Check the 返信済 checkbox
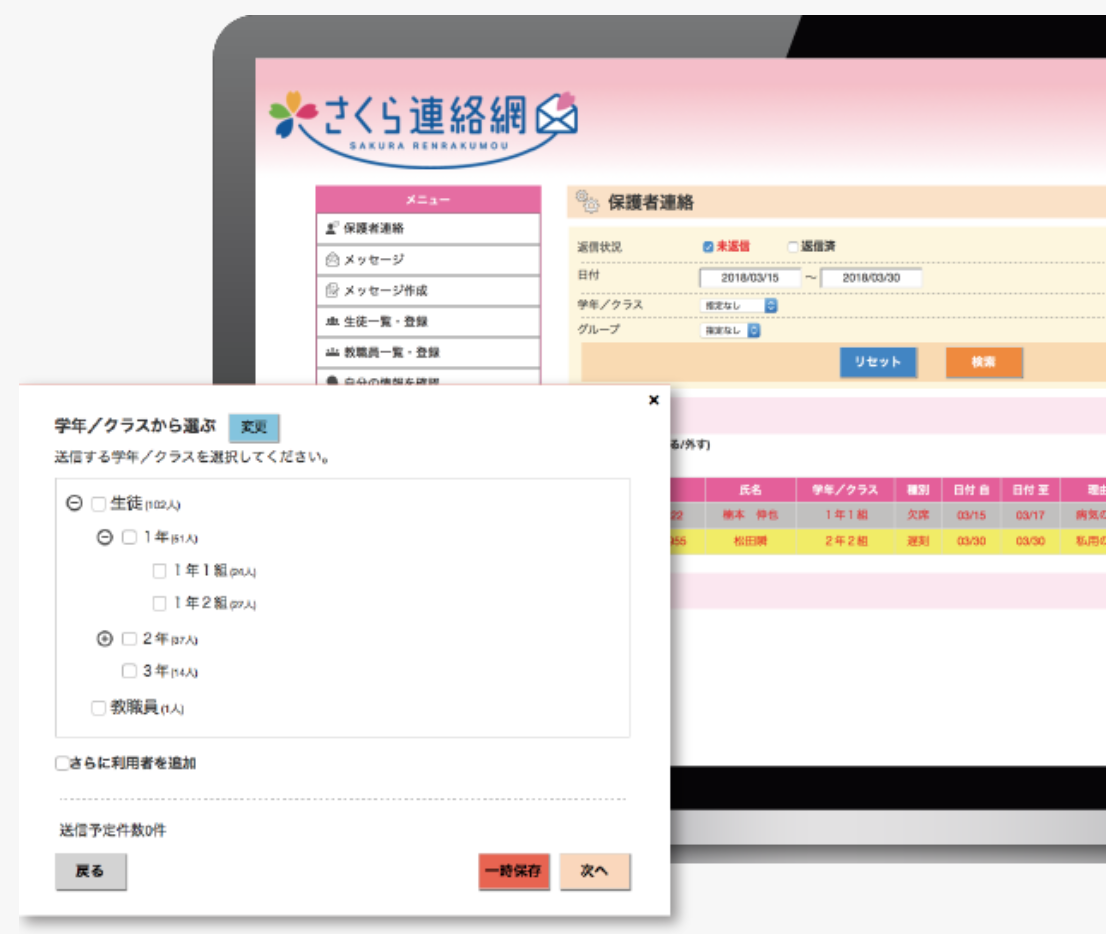The width and height of the screenshot is (1106, 934). pyautogui.click(x=793, y=246)
